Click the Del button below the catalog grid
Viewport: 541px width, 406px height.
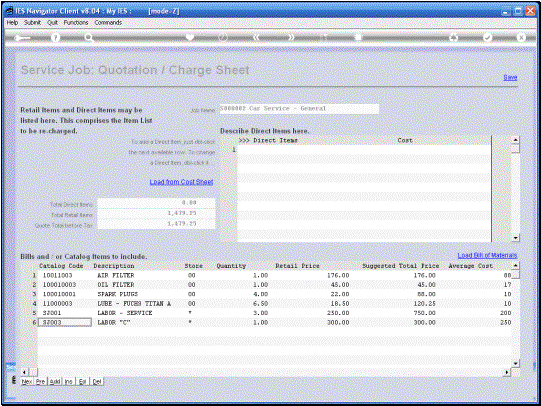97,382
